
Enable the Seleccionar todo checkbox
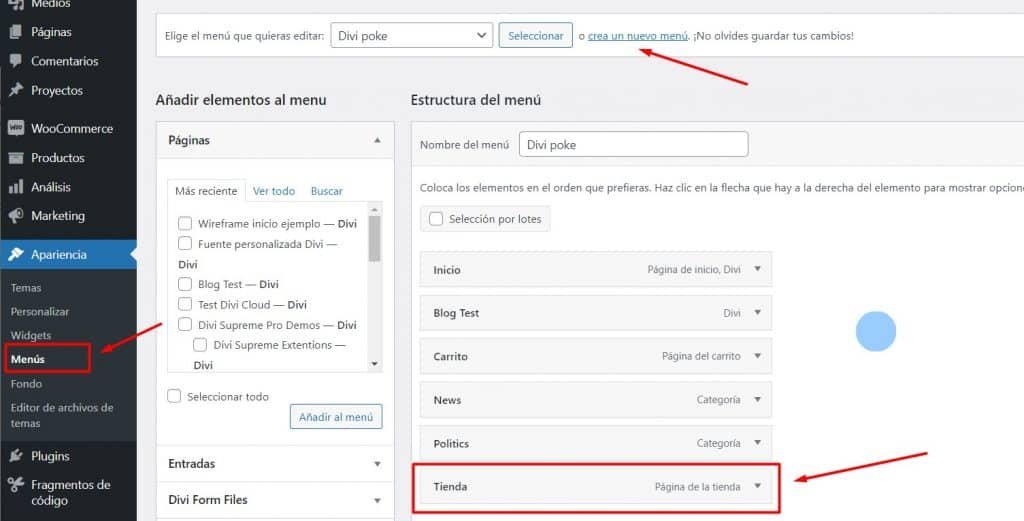(x=174, y=396)
